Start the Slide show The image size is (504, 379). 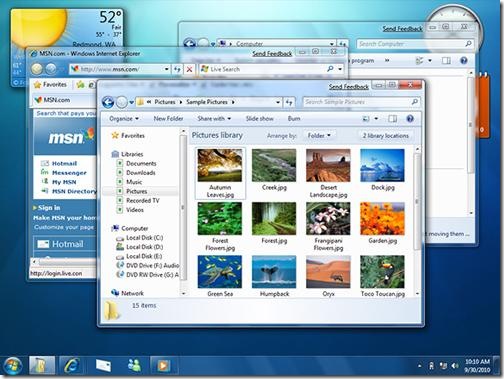pos(259,119)
